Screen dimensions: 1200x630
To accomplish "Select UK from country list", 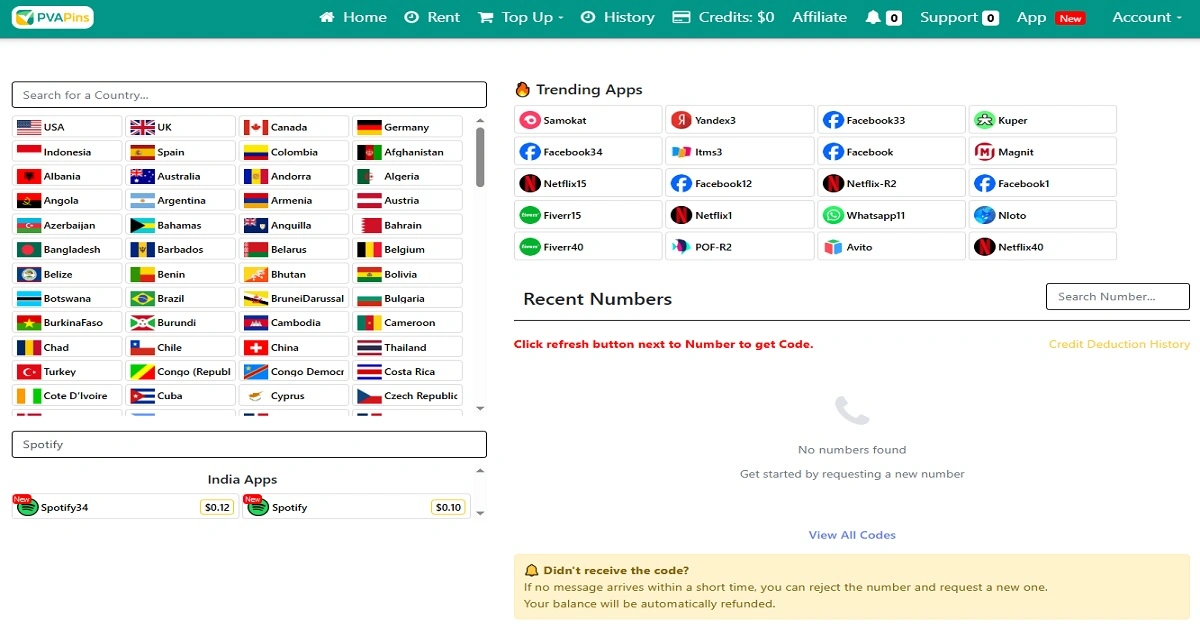I will click(x=181, y=127).
